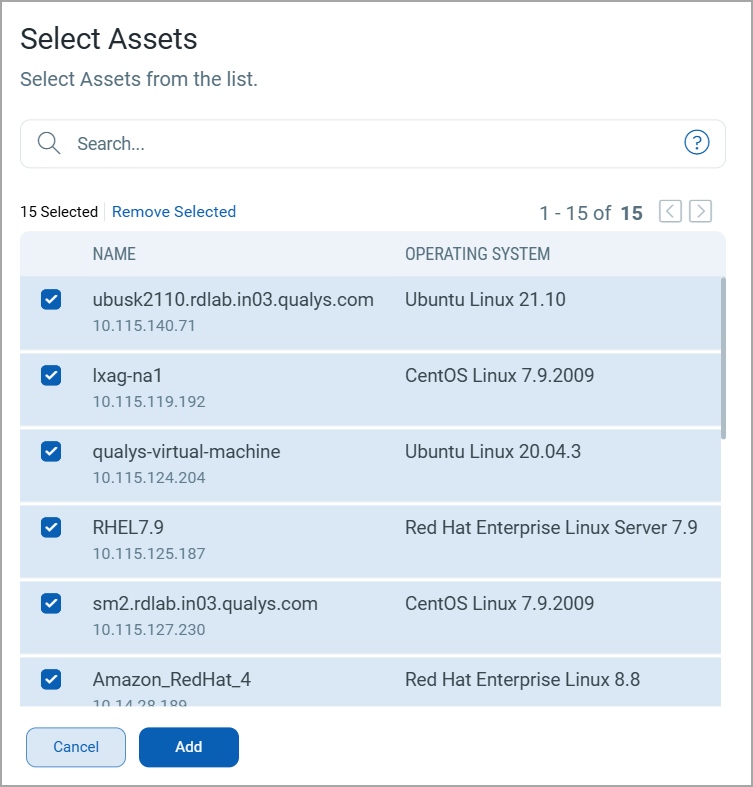Click the Cancel button
The image size is (753, 787).
point(76,747)
